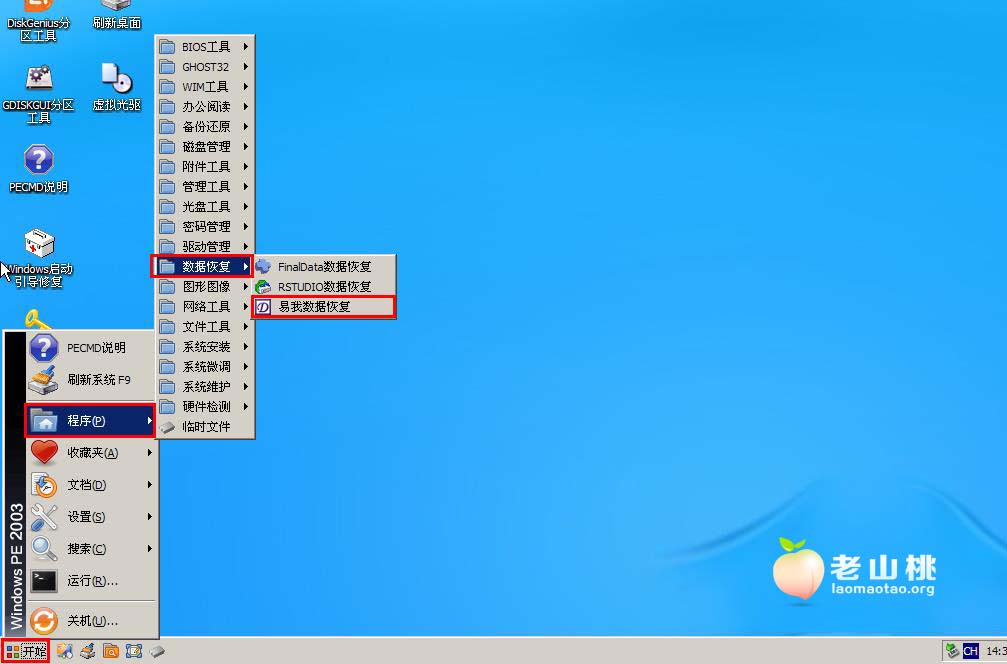Launch GDISKGUI分区工具 desktop icon

[38, 94]
